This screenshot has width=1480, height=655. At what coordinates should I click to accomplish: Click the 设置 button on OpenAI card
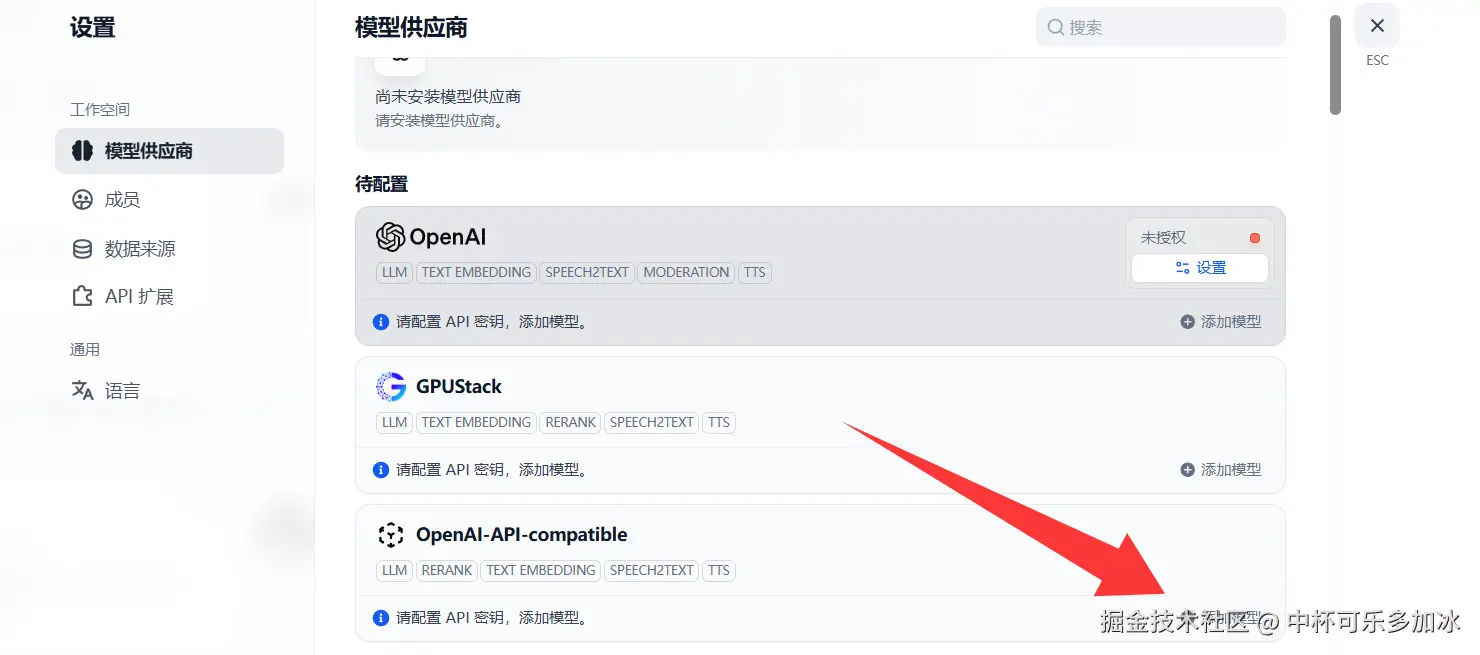1200,268
